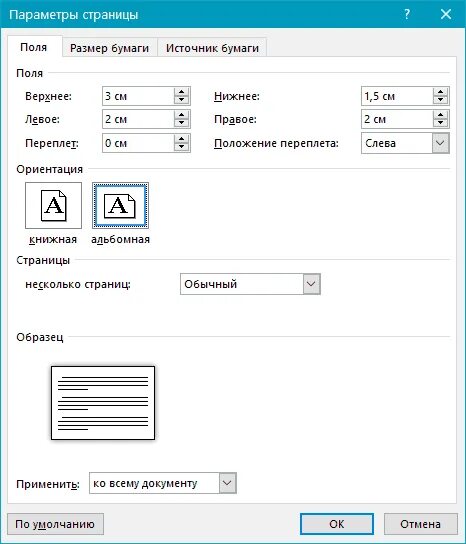Click the Параметры страницы title text
466x544 pixels.
pos(74,15)
